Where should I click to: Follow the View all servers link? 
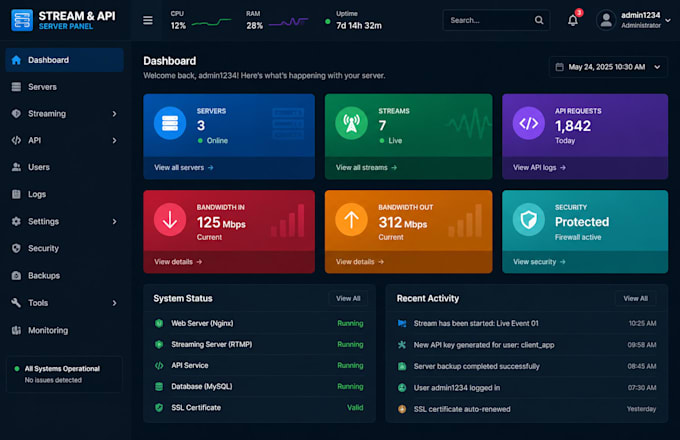(183, 167)
